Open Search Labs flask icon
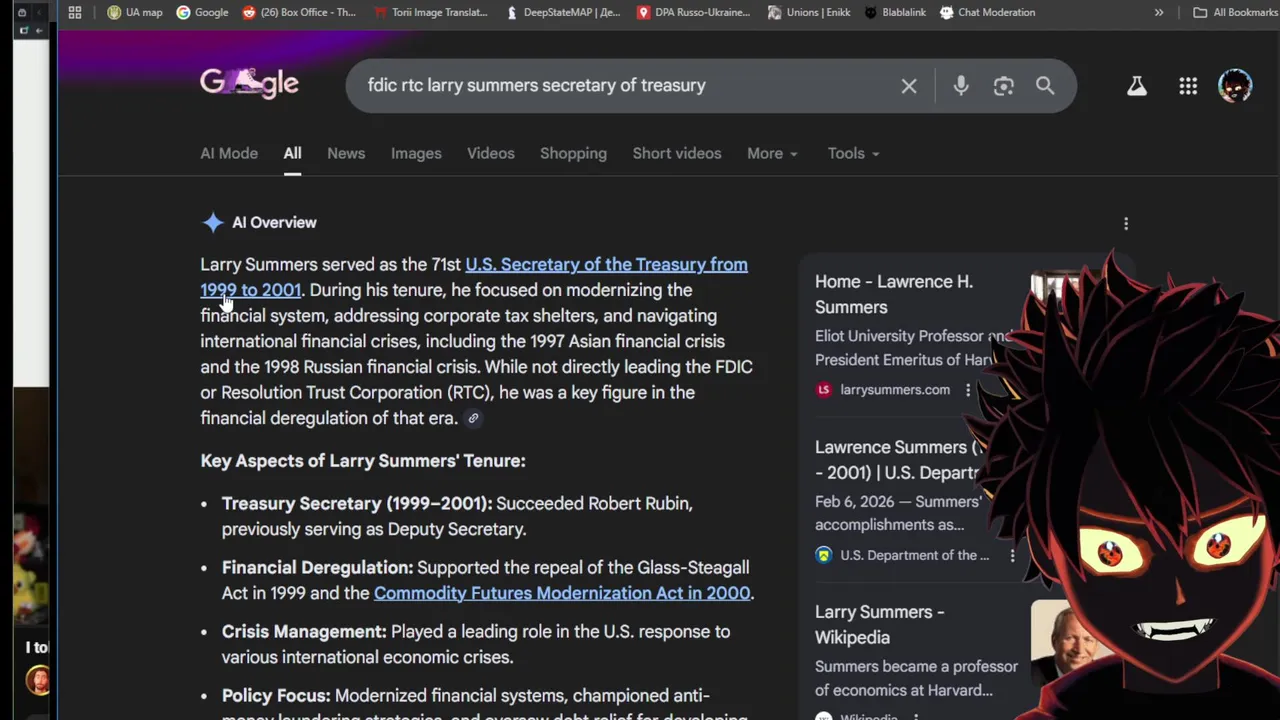Screen dimensions: 1280x720 (x=1137, y=86)
